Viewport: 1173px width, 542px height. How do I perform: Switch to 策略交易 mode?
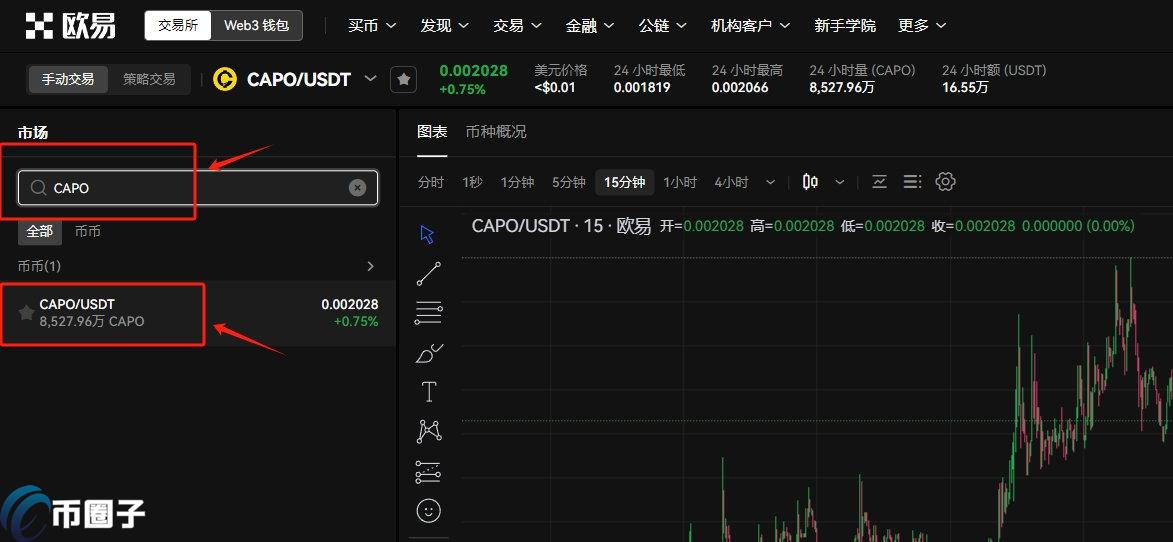point(149,79)
